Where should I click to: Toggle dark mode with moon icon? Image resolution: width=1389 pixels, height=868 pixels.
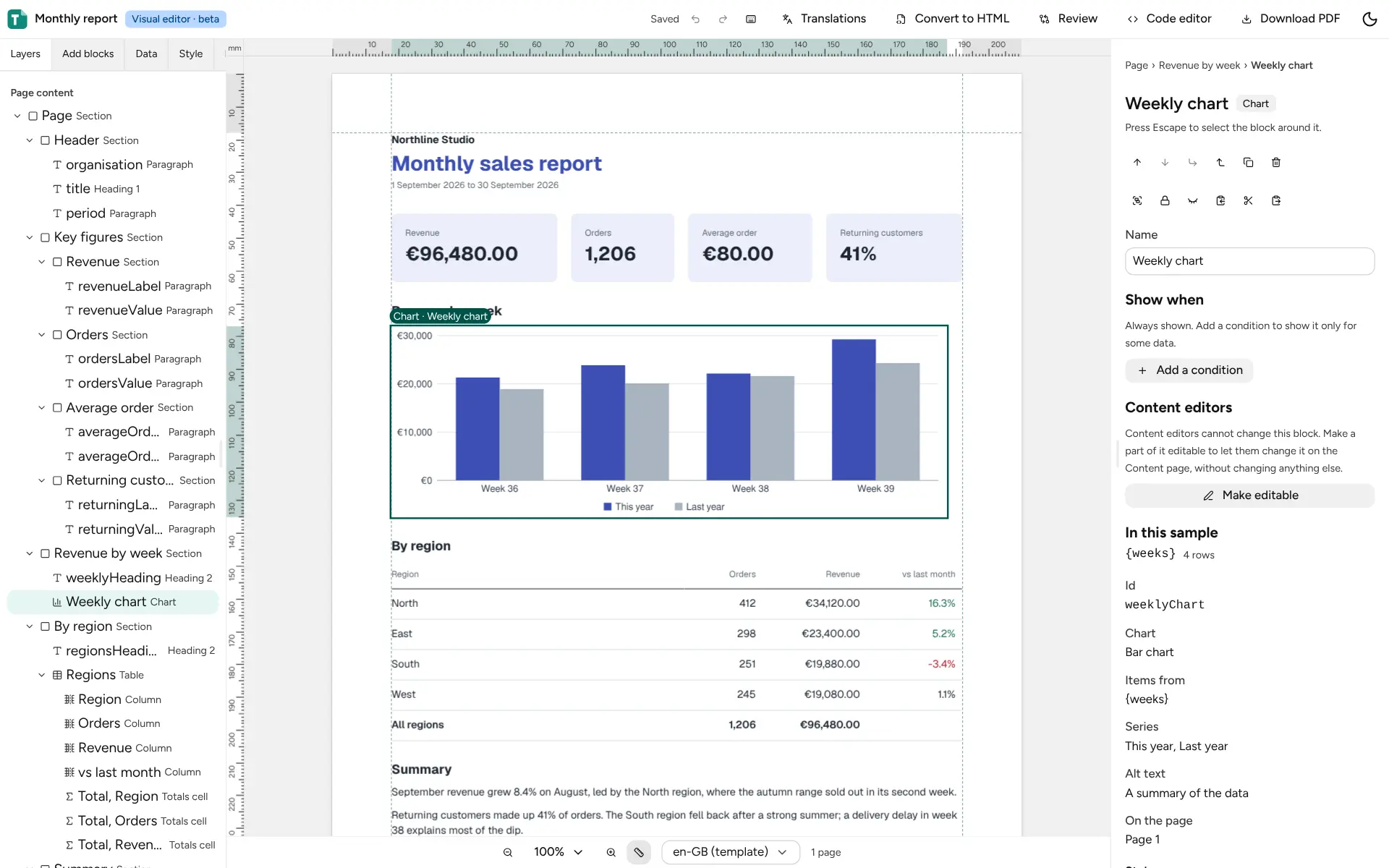[x=1369, y=20]
